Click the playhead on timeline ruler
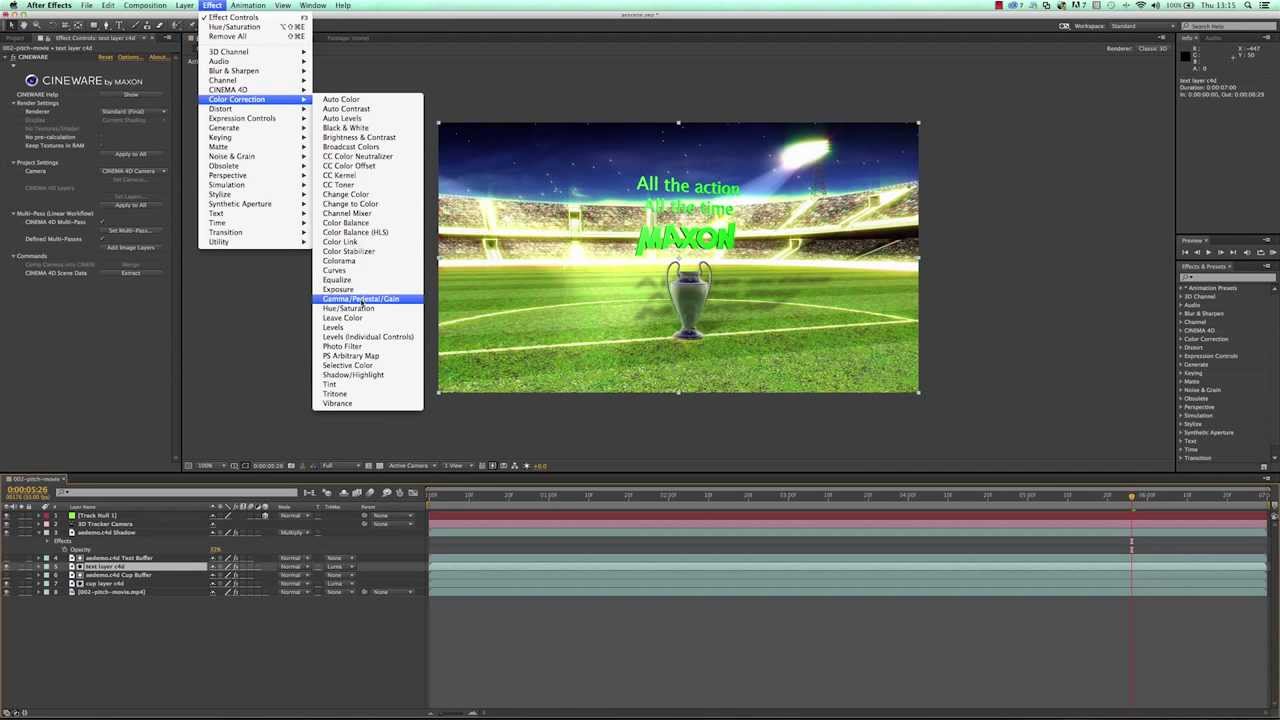The image size is (1280, 720). click(1132, 495)
